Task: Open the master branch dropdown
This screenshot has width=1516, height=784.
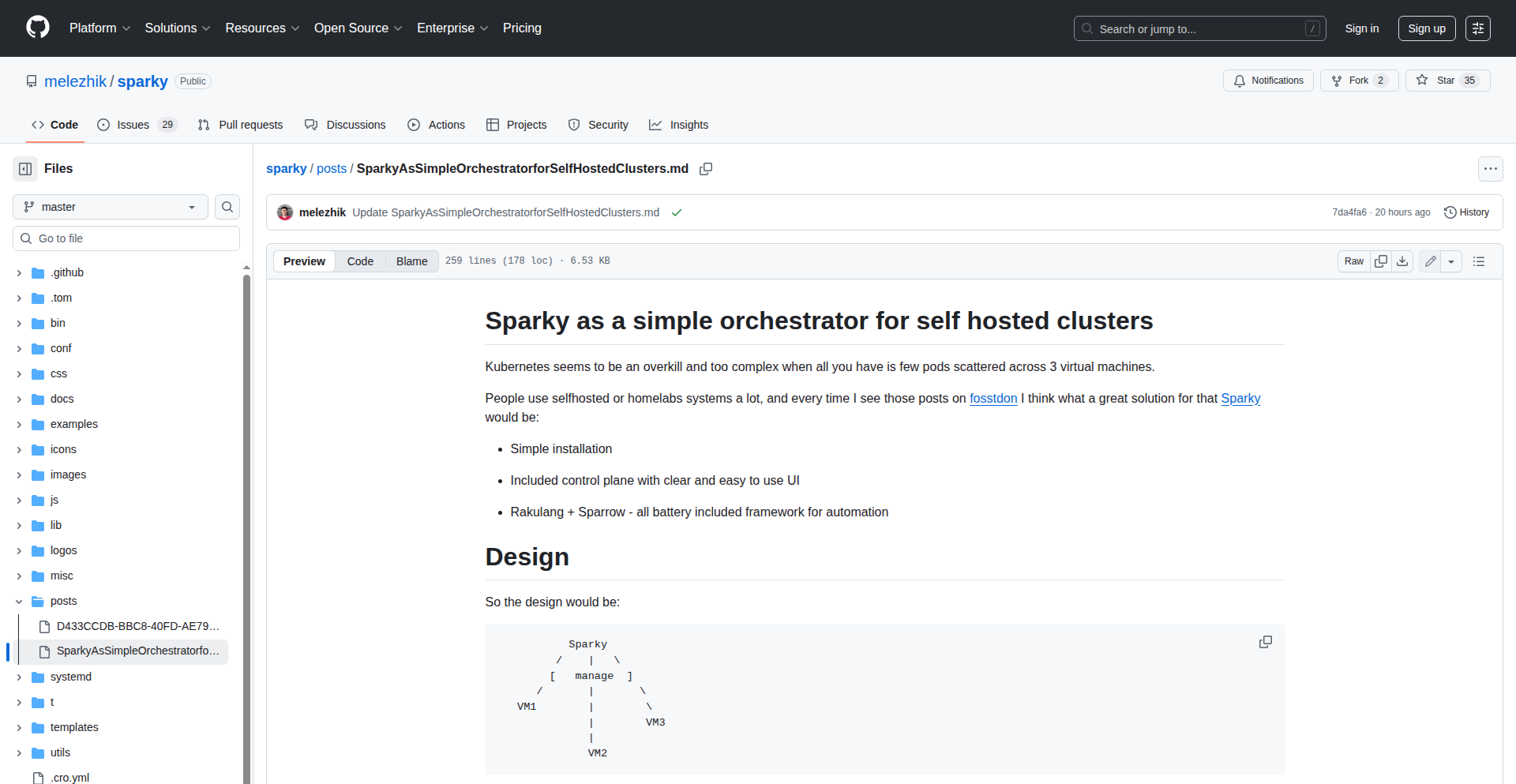Action: pyautogui.click(x=111, y=207)
